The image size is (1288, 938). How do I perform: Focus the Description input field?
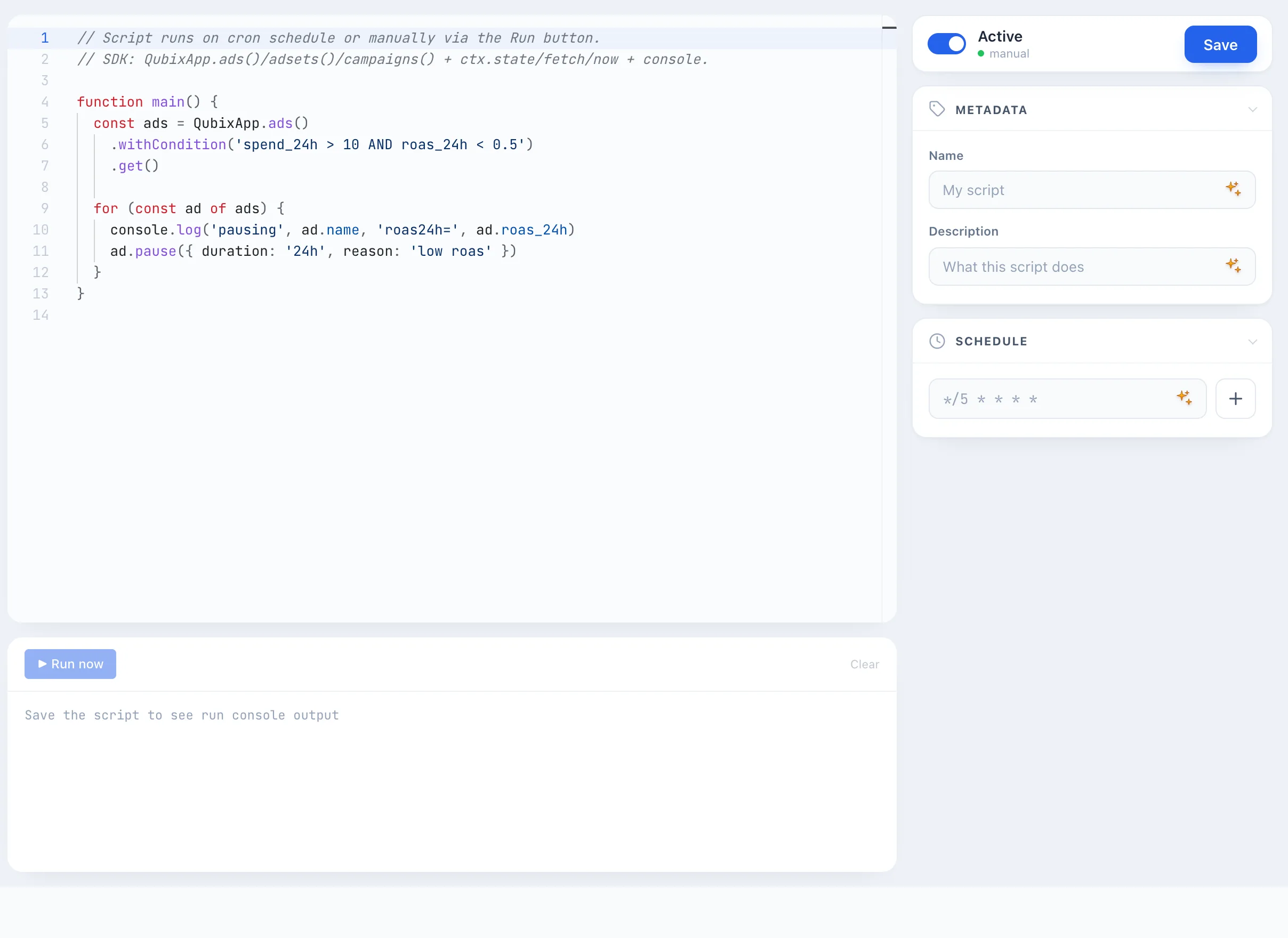tap(1091, 266)
